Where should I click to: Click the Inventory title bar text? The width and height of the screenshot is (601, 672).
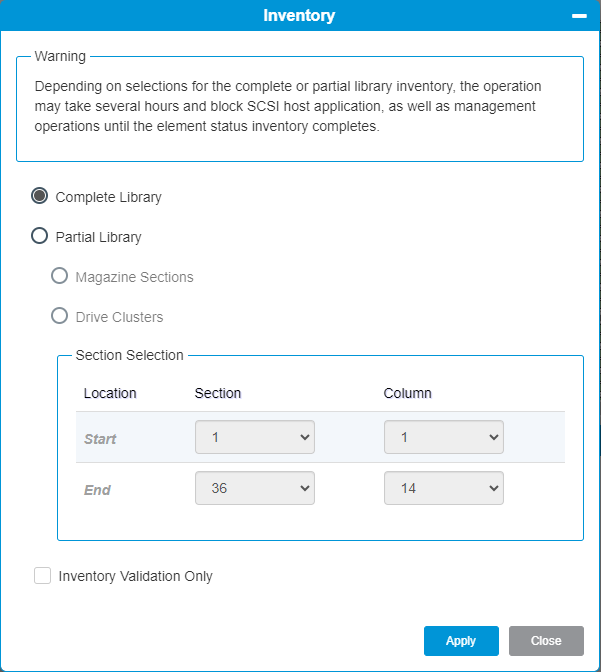click(299, 16)
